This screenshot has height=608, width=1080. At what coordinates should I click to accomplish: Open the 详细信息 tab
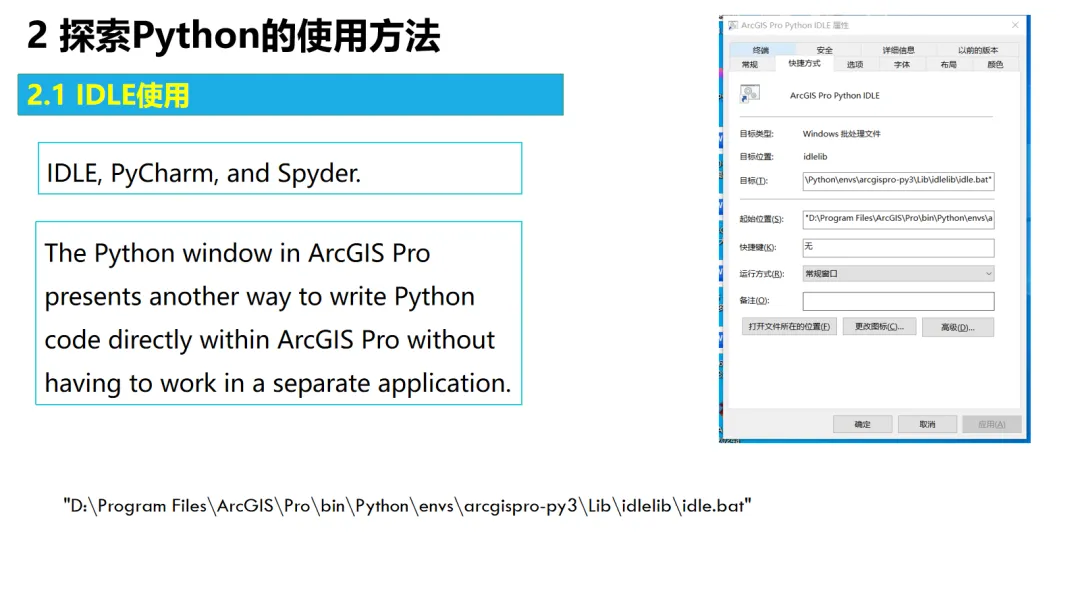pos(898,50)
